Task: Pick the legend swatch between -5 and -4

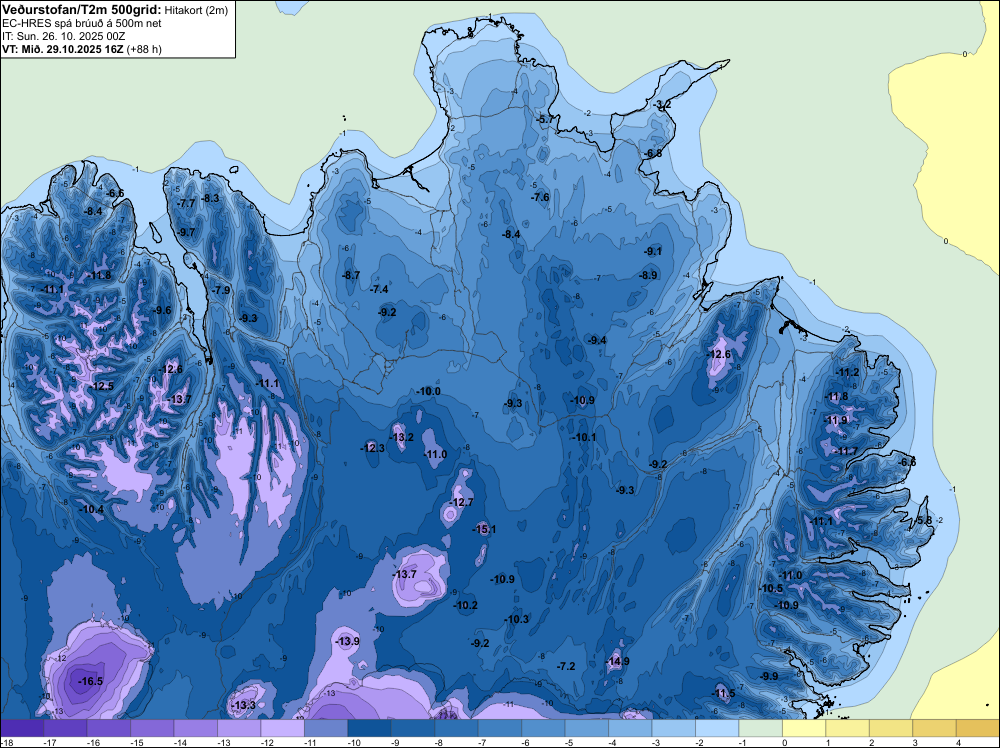Action: 587,728
